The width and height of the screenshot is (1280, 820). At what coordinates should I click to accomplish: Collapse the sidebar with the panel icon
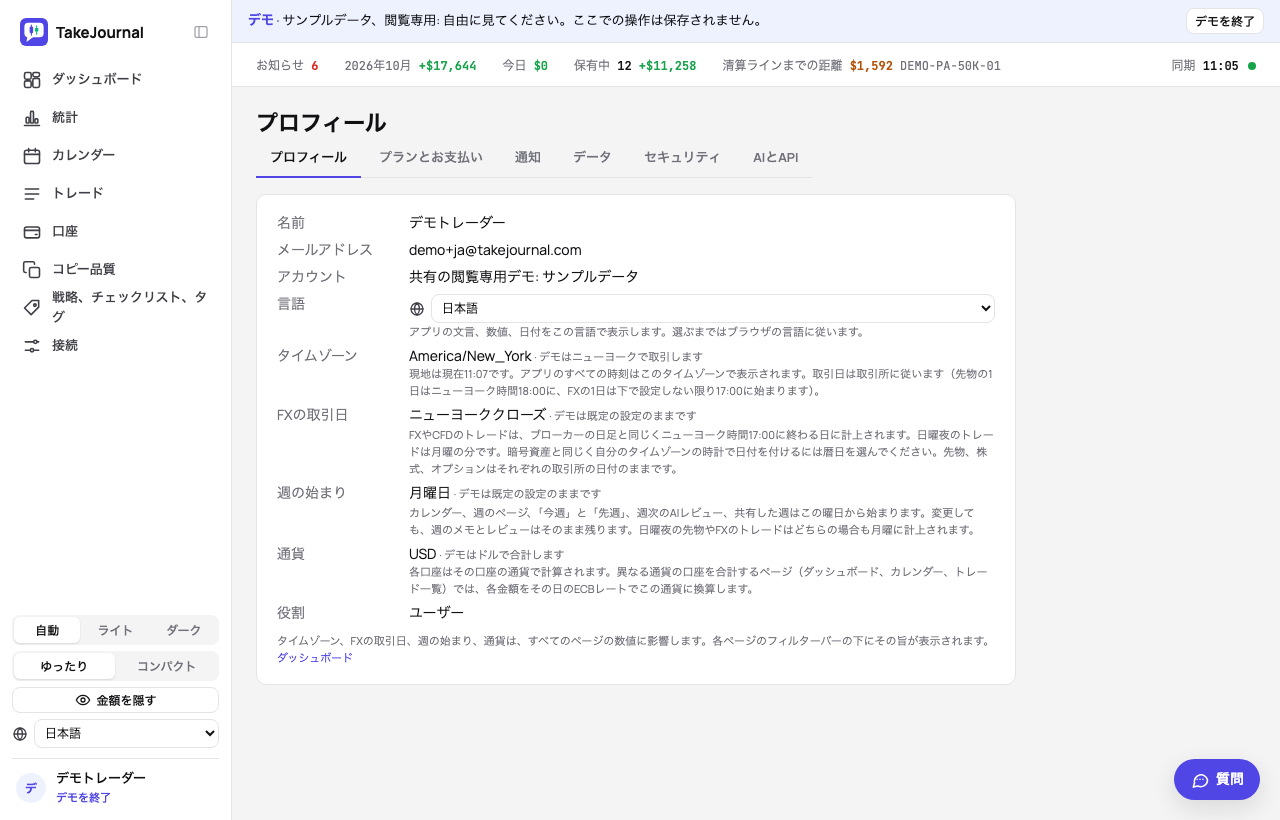coord(201,32)
